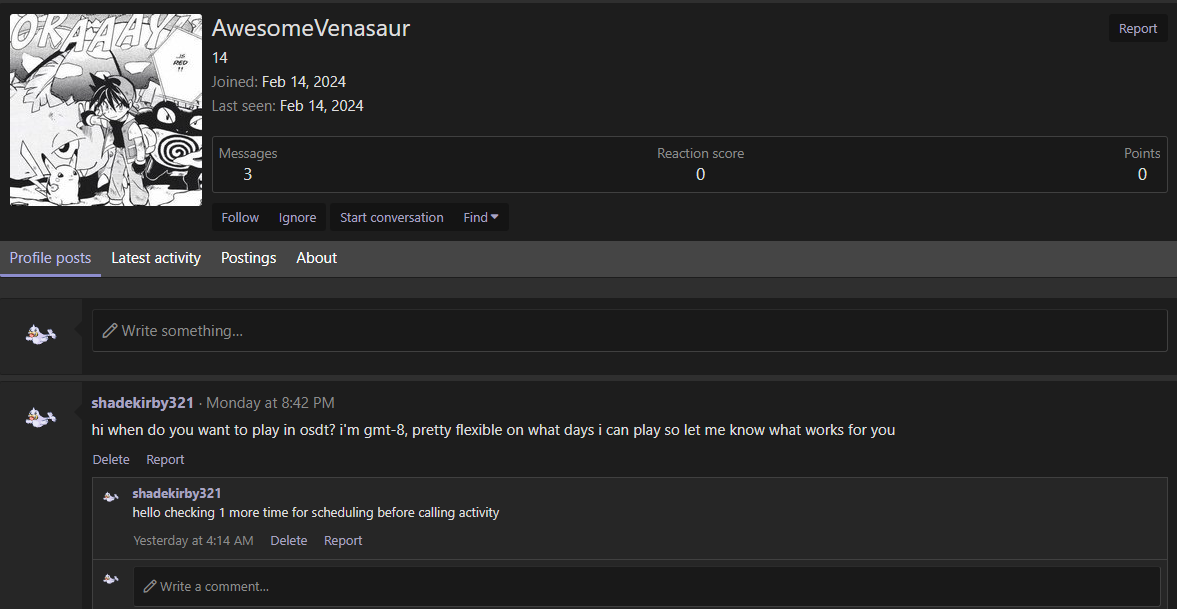Delete the profile post about osdt
Screen dimensions: 1177x609
coord(111,460)
